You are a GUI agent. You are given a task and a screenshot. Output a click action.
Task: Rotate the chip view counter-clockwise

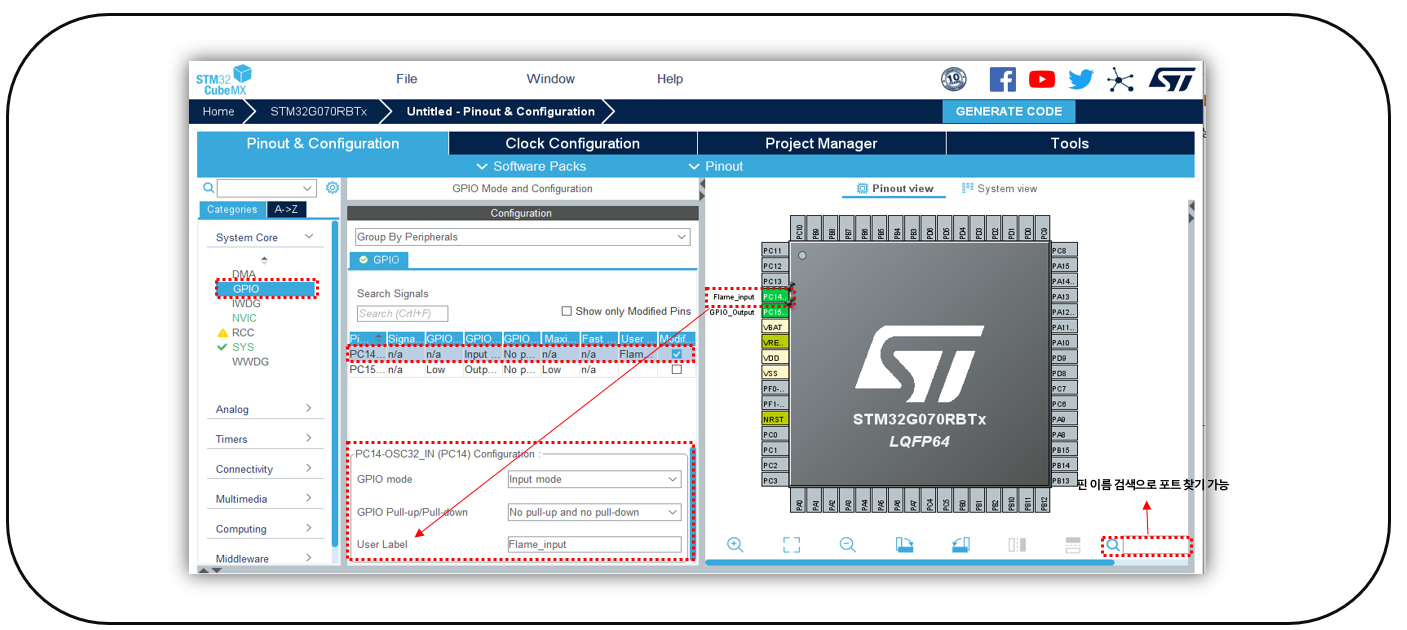(961, 545)
